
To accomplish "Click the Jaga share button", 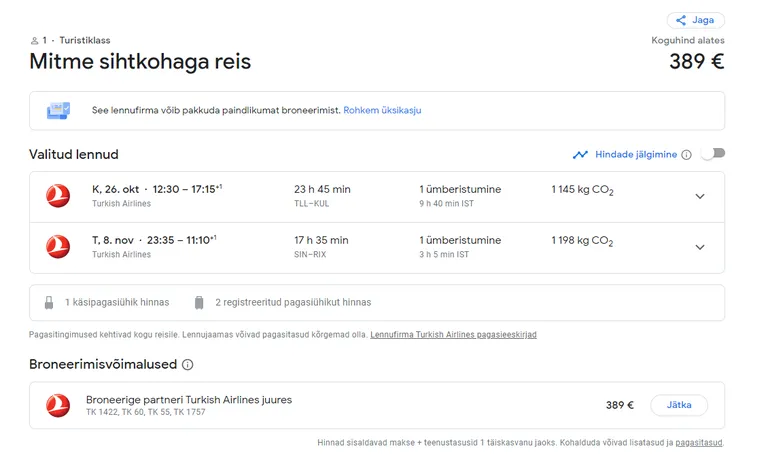I will (695, 20).
